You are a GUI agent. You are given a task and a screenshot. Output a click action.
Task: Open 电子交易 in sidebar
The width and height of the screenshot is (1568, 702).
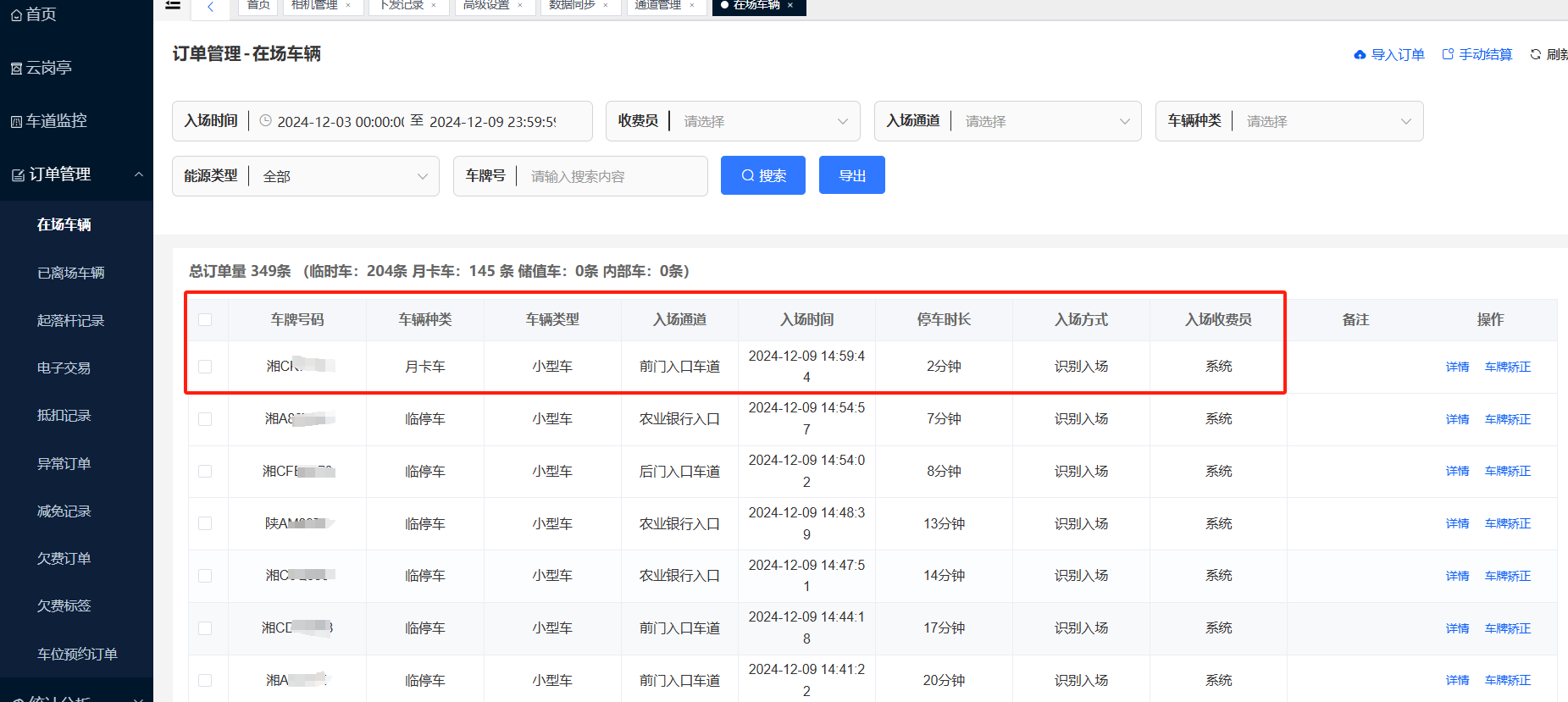click(x=64, y=368)
